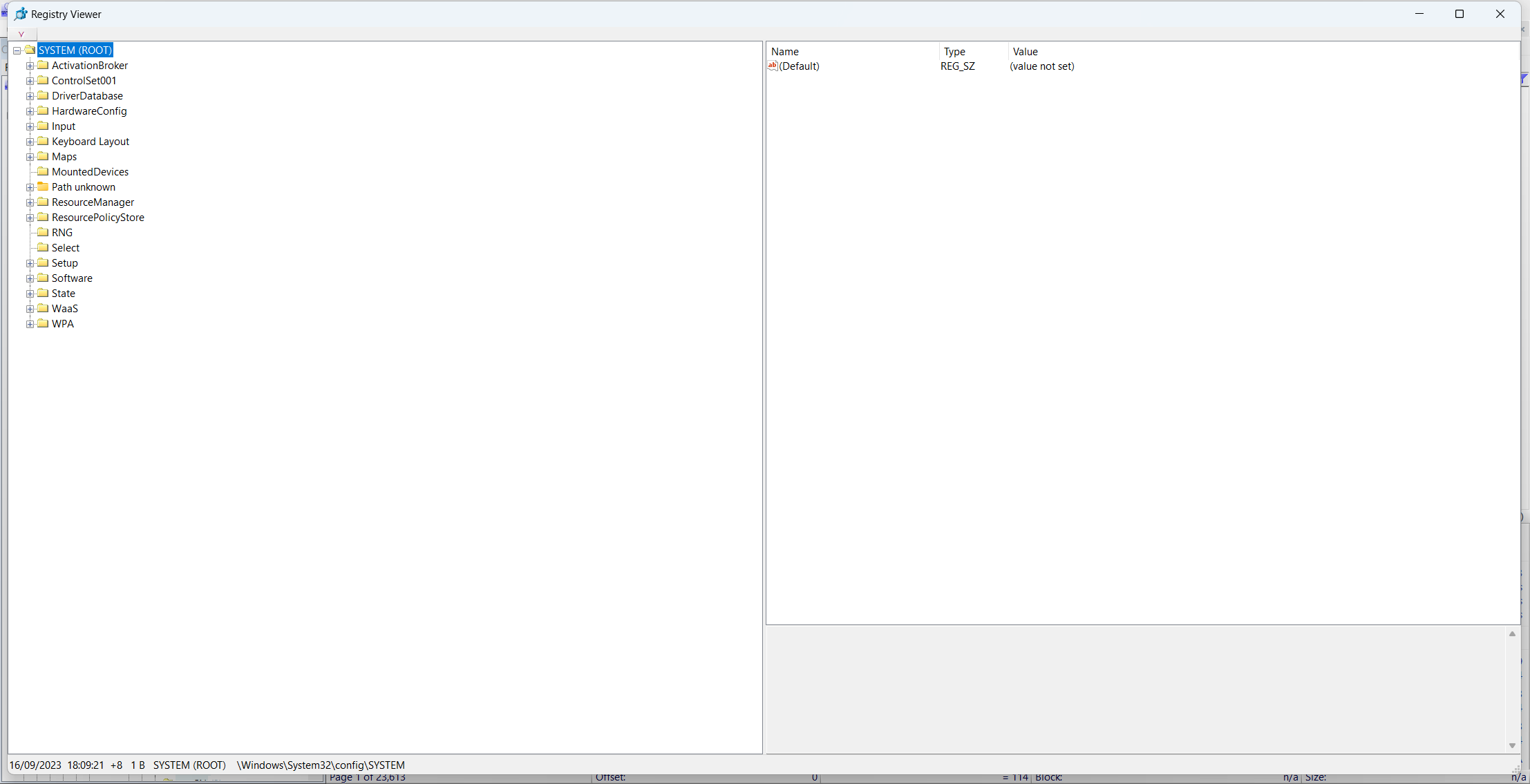This screenshot has width=1530, height=784.
Task: Expand the State key
Action: pyautogui.click(x=30, y=294)
